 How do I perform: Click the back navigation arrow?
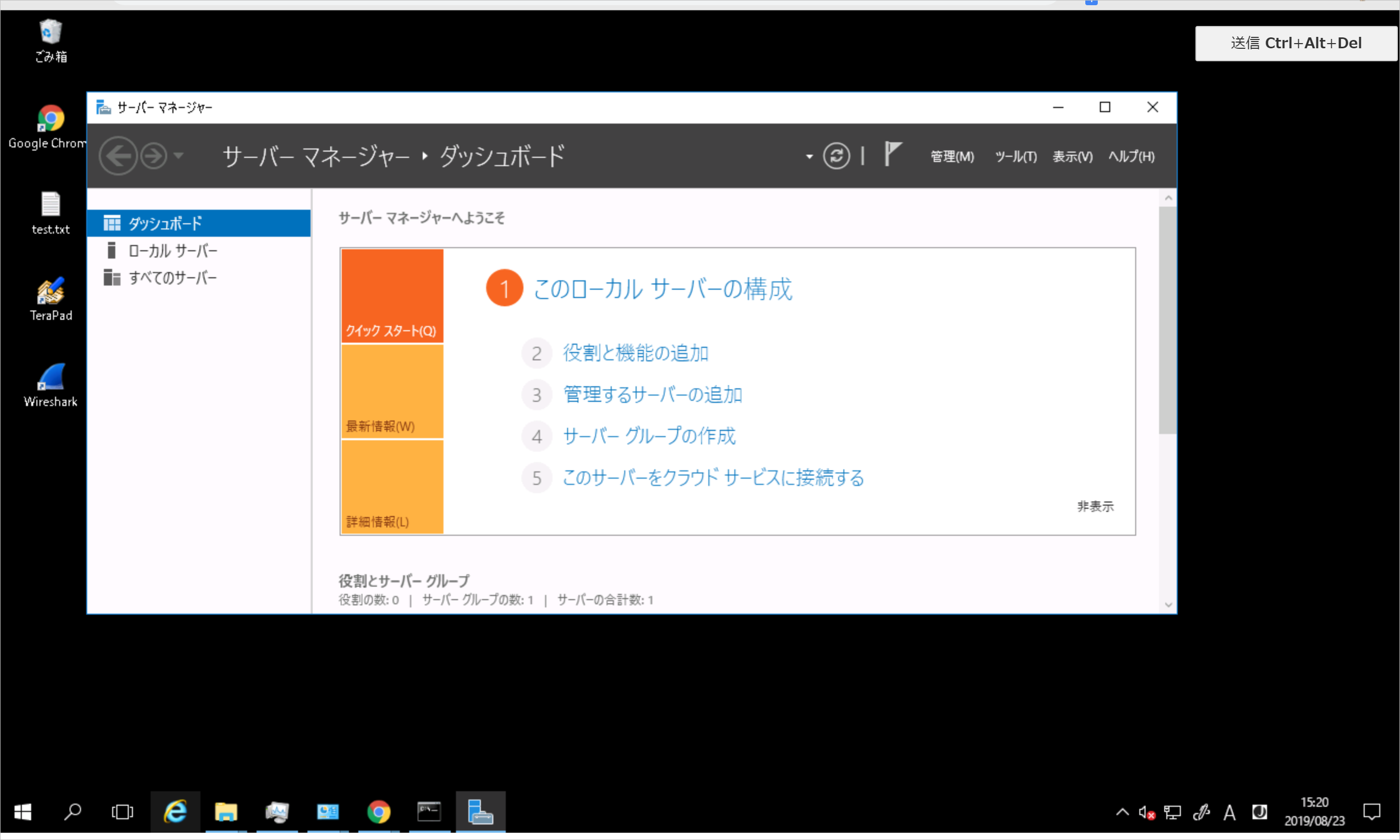pos(118,156)
